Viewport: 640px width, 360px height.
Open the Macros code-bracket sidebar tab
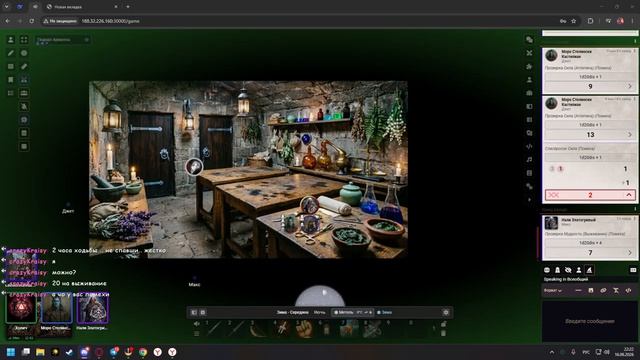click(x=529, y=146)
